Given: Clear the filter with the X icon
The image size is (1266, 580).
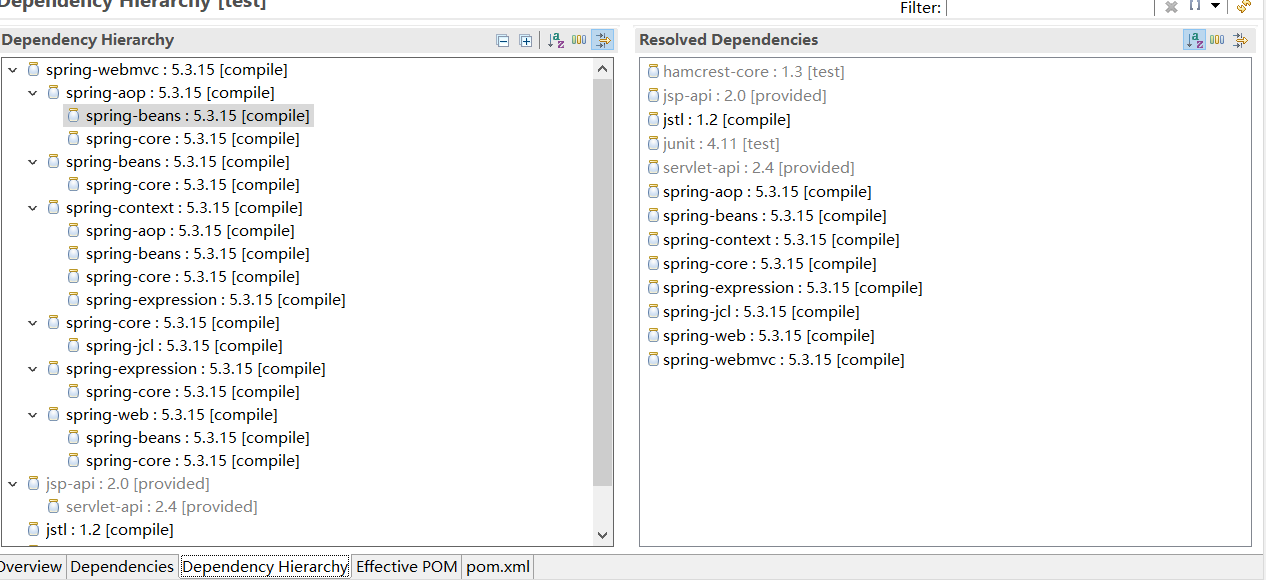Looking at the screenshot, I should pos(1171,7).
